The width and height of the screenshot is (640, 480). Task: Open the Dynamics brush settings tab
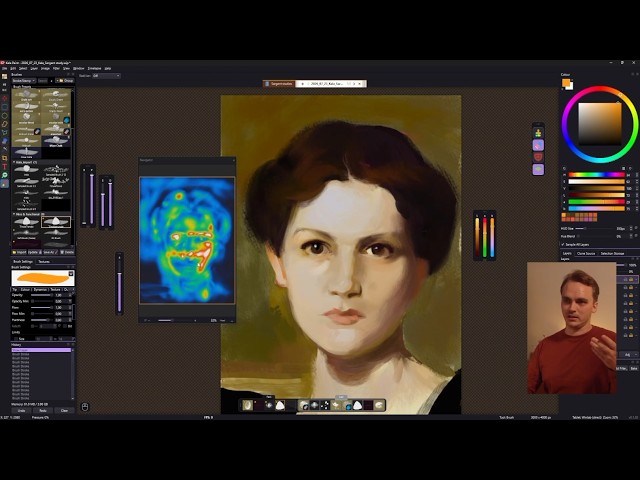click(x=40, y=289)
